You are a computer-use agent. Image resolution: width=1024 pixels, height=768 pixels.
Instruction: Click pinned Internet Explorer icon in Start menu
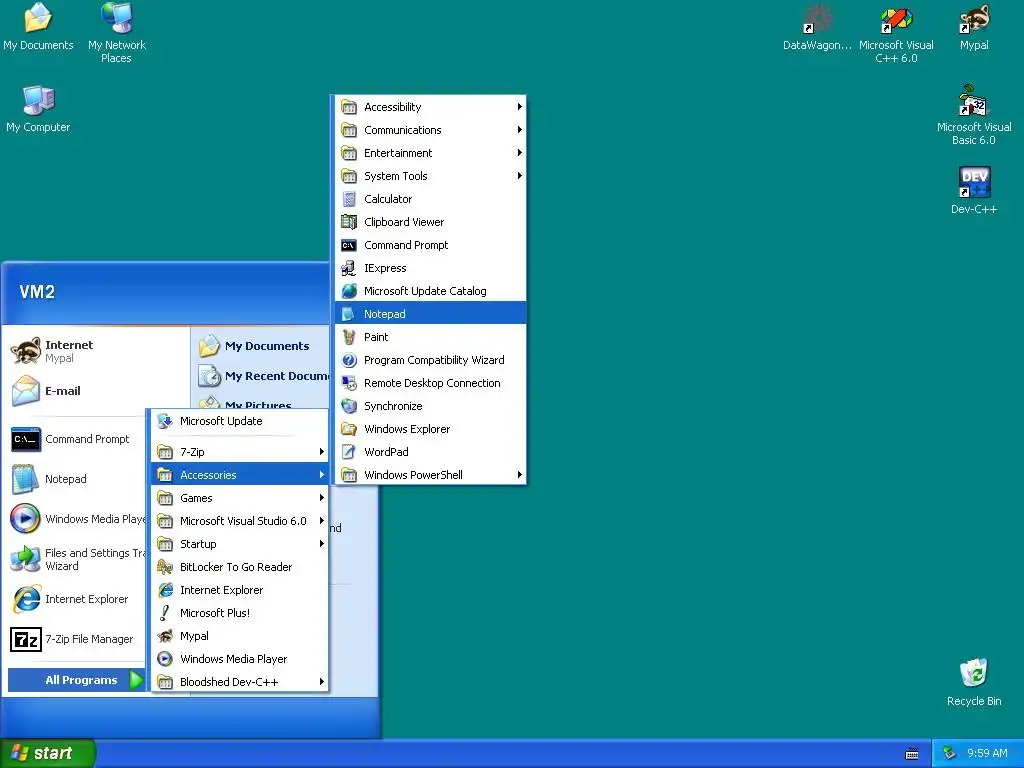coord(26,599)
